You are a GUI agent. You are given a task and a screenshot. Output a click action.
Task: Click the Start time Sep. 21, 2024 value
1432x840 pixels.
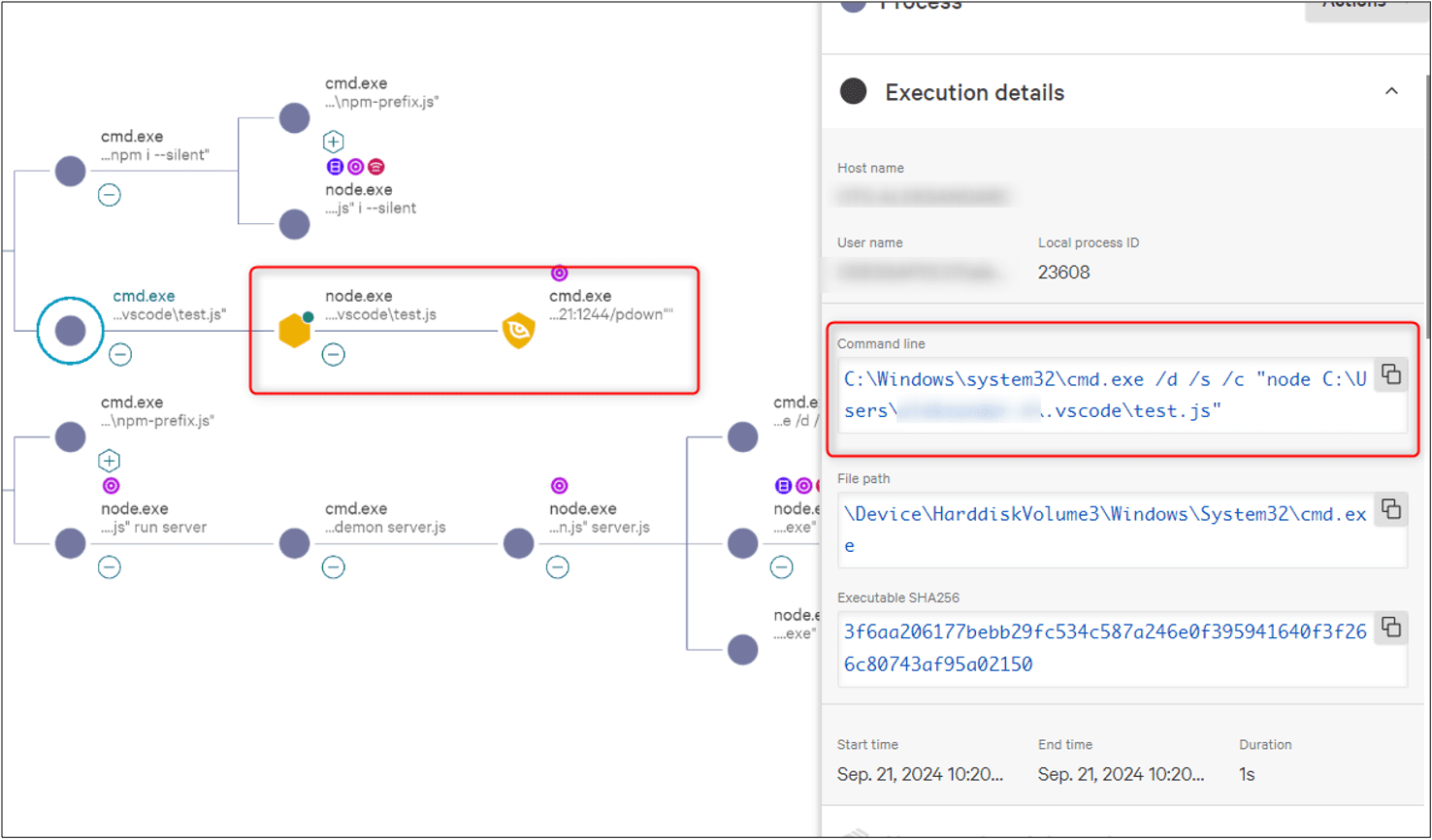point(920,774)
